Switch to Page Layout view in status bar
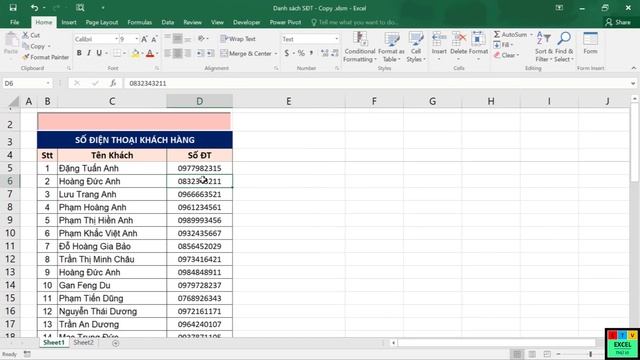This screenshot has width=640, height=360. point(532,354)
